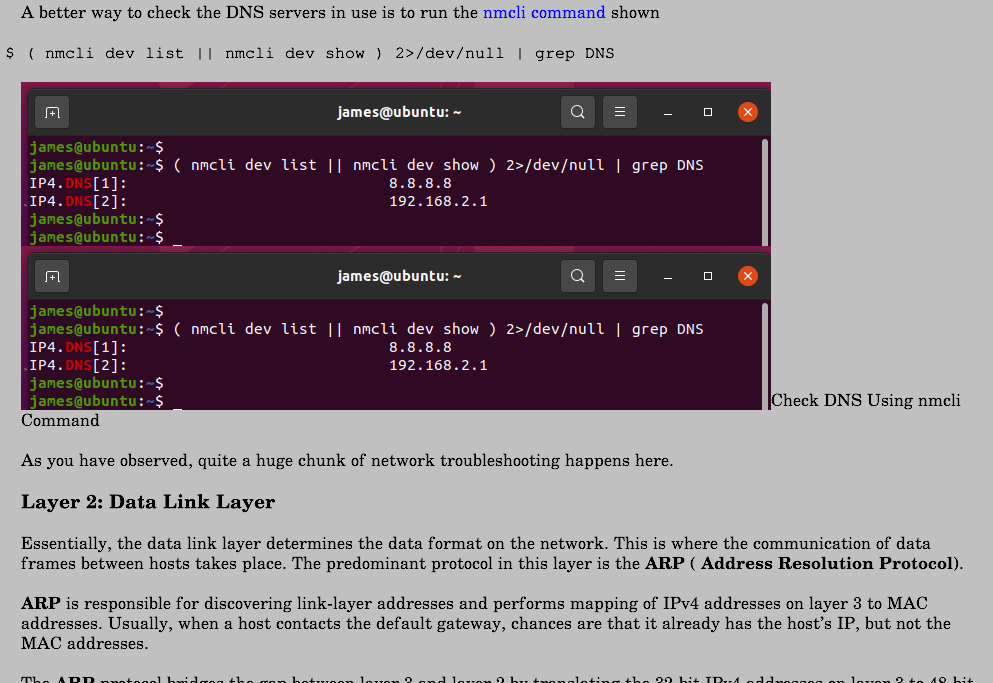Screen dimensions: 993x683
Task: Click 192.168.2.1 in the lower terminal
Action: coord(438,366)
